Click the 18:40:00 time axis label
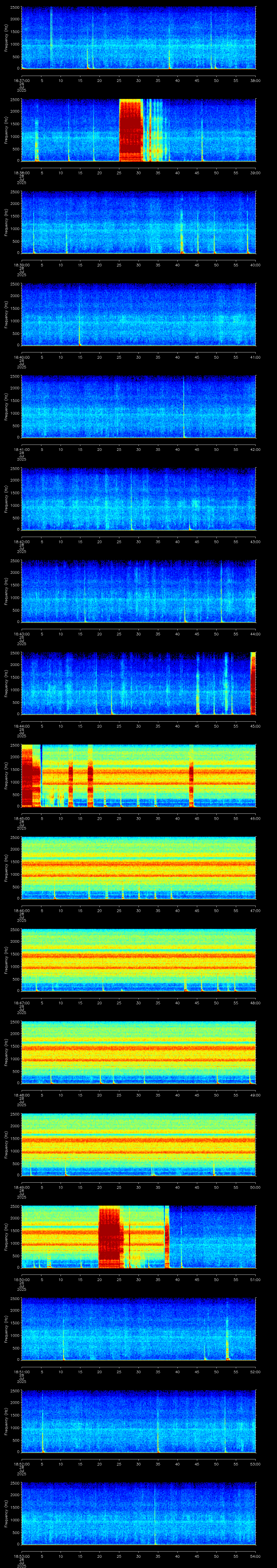 [x=21, y=357]
